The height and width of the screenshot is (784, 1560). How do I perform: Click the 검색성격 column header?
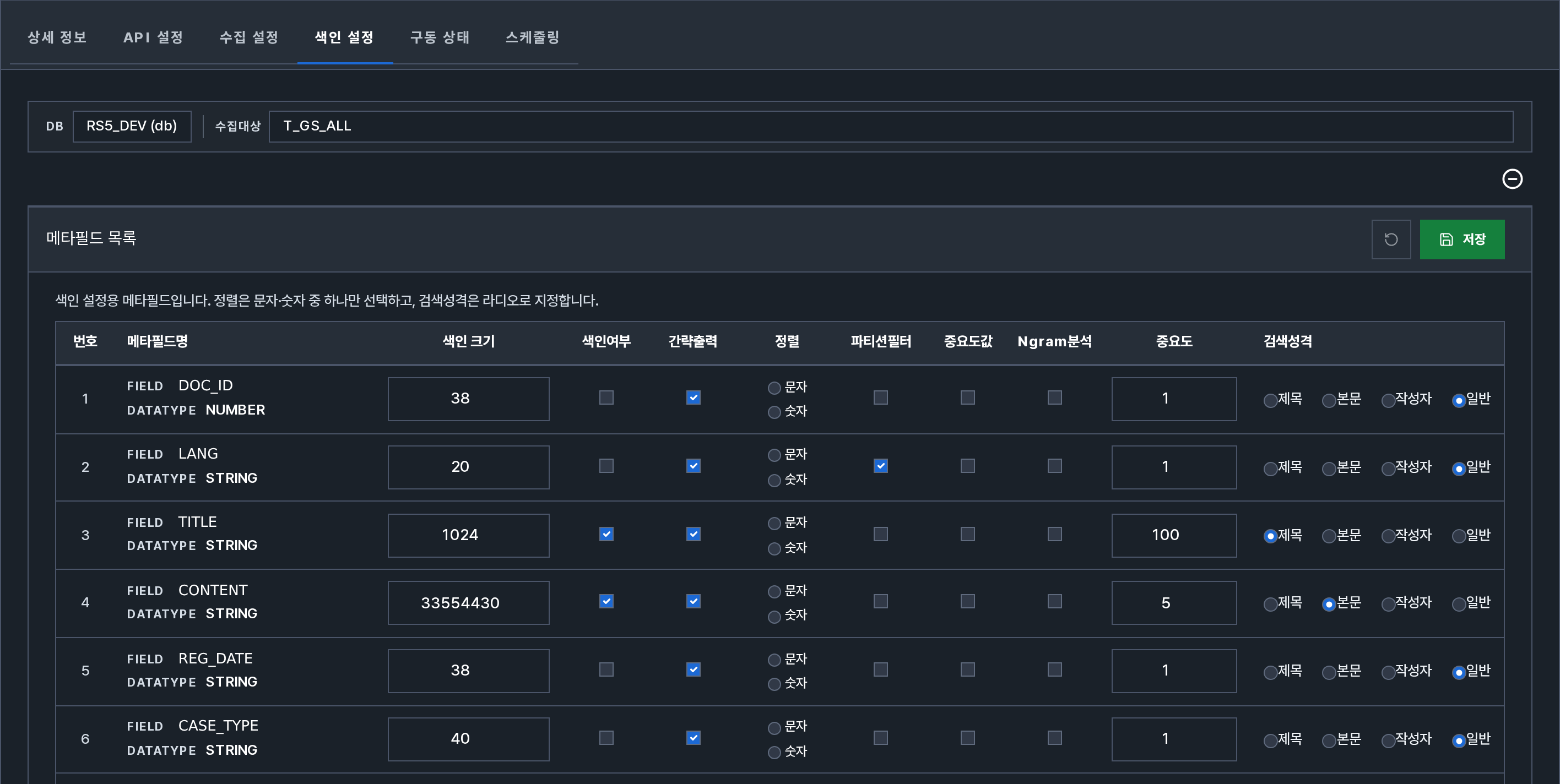point(1287,341)
